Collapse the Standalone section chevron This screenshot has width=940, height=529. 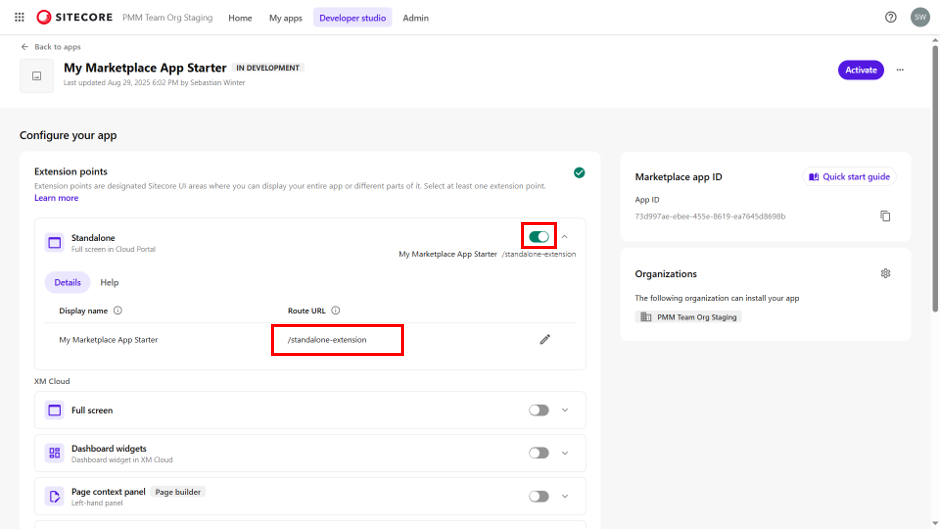[x=565, y=237]
